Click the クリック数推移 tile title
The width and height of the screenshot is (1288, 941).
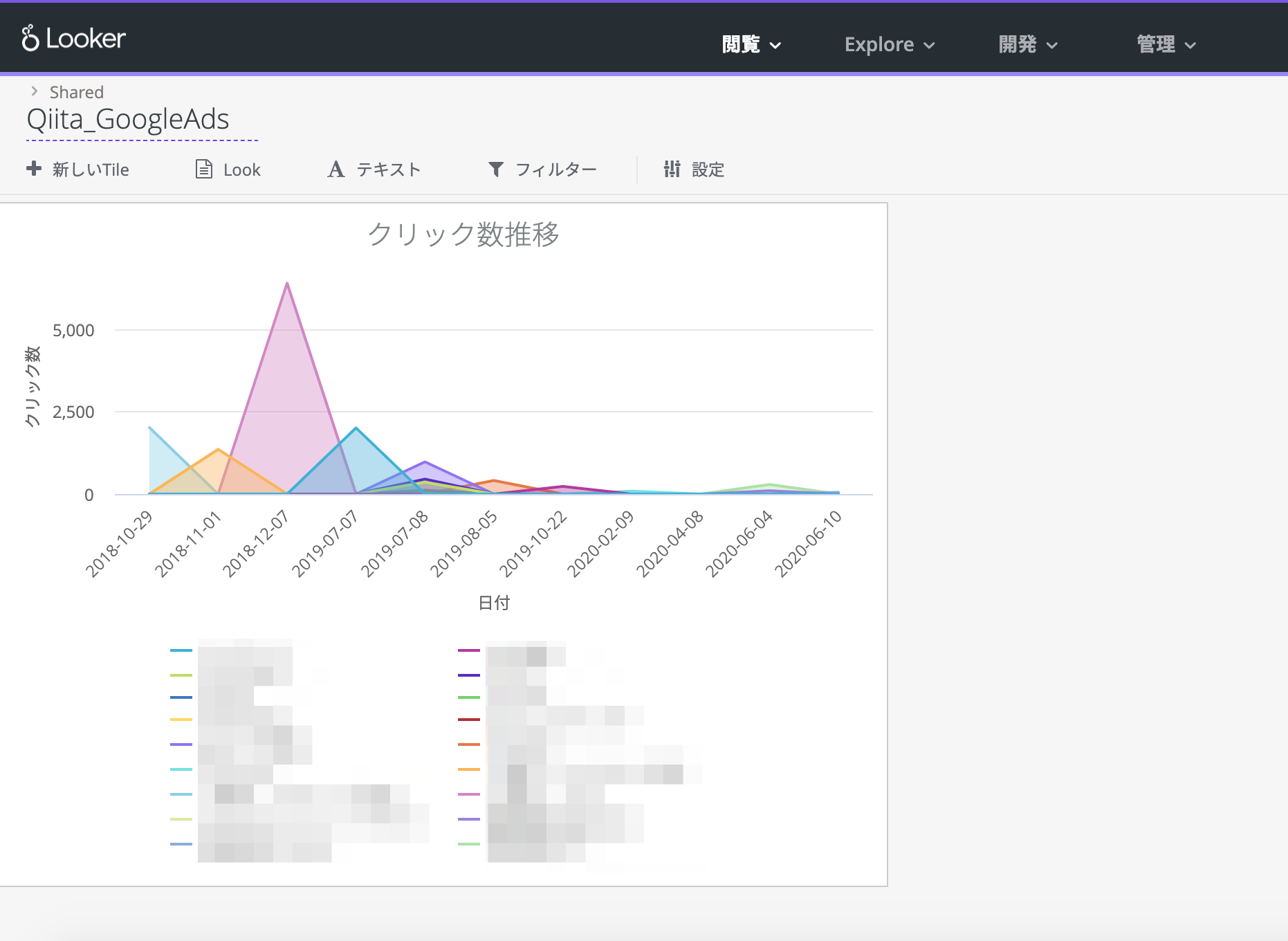pyautogui.click(x=463, y=234)
